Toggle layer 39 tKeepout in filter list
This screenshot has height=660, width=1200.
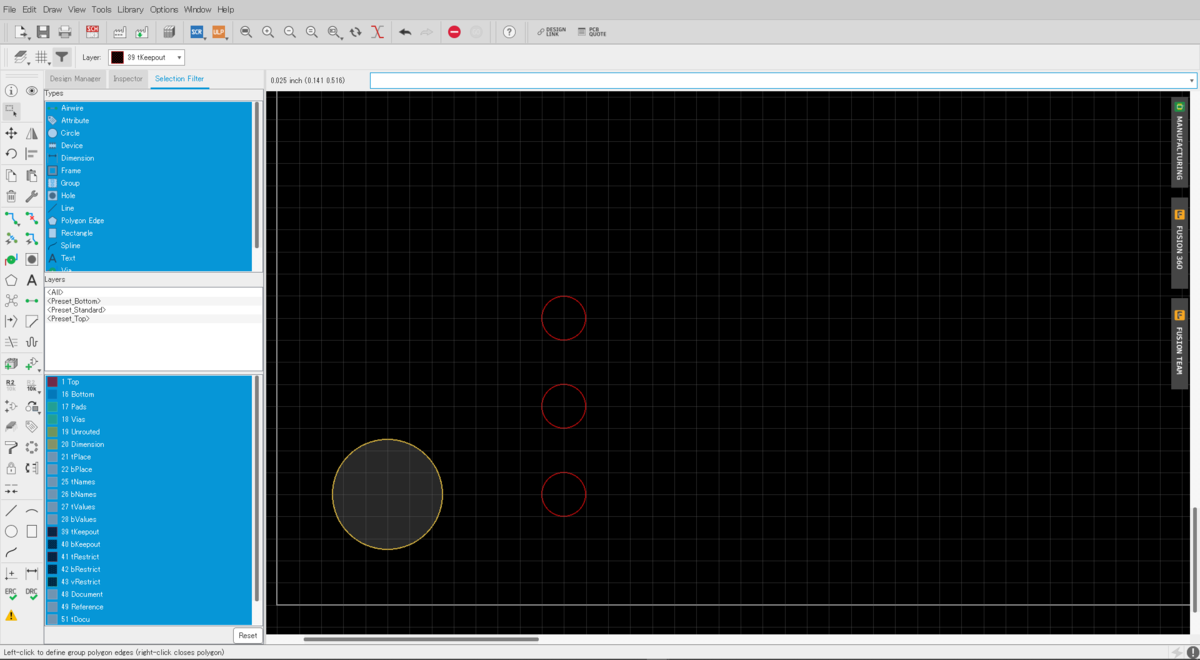coord(148,532)
